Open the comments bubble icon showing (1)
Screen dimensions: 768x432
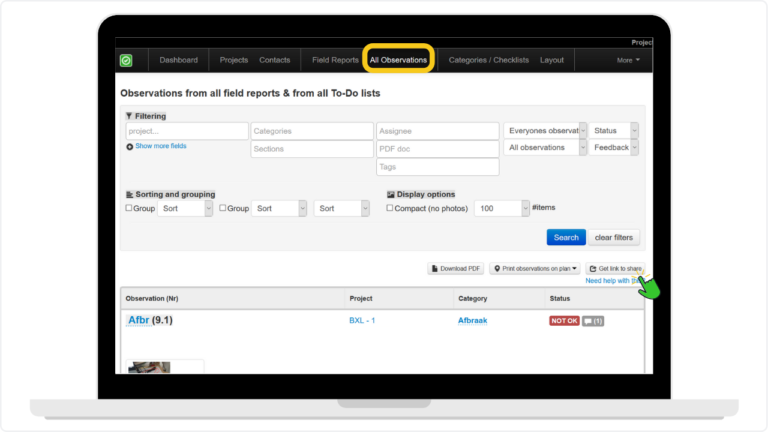593,321
